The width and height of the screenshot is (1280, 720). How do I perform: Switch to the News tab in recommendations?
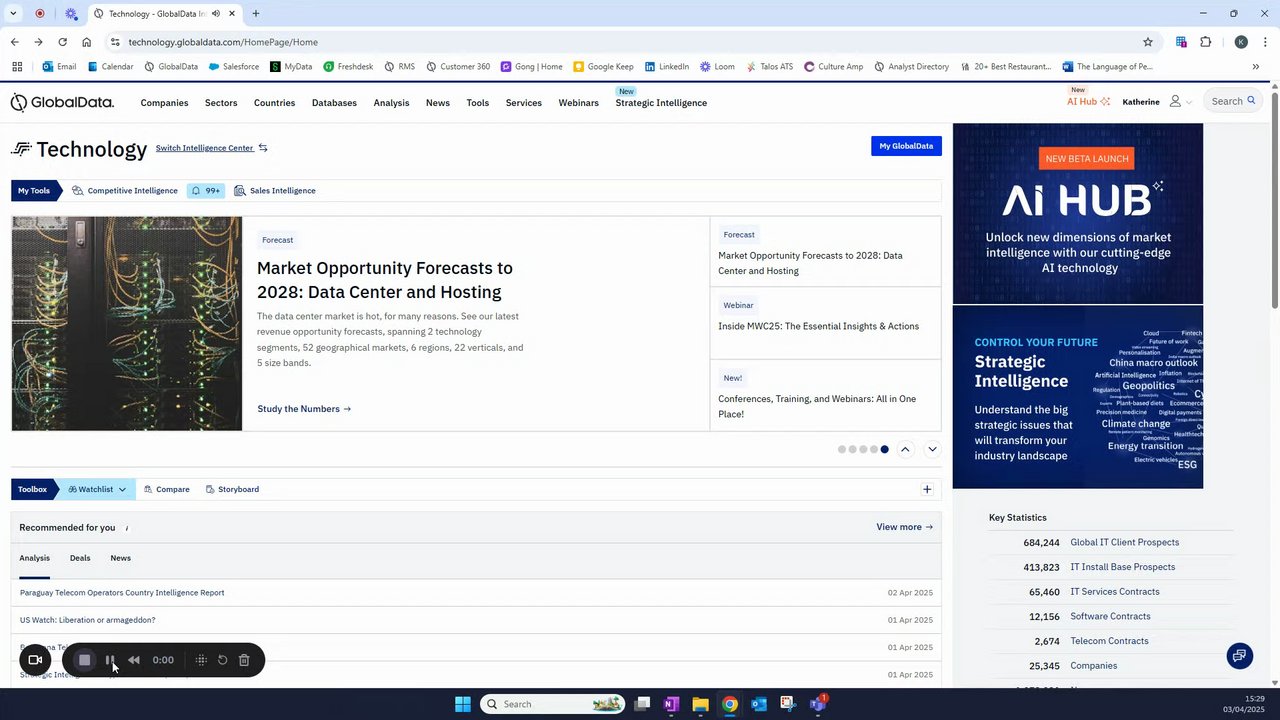pyautogui.click(x=120, y=558)
